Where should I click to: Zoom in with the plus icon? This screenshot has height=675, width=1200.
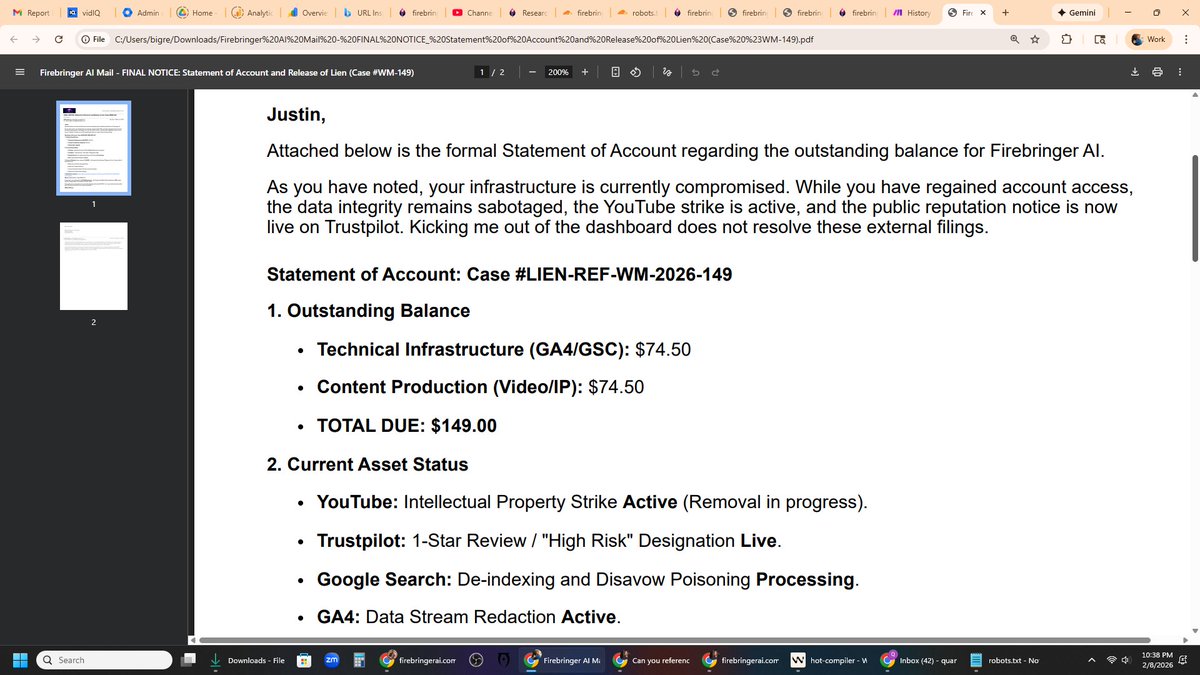[585, 72]
